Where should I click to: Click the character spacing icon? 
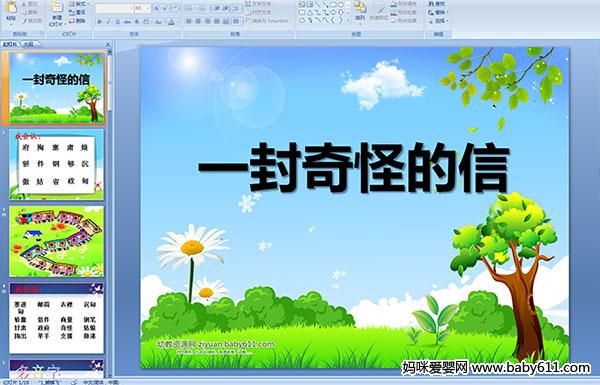point(146,22)
